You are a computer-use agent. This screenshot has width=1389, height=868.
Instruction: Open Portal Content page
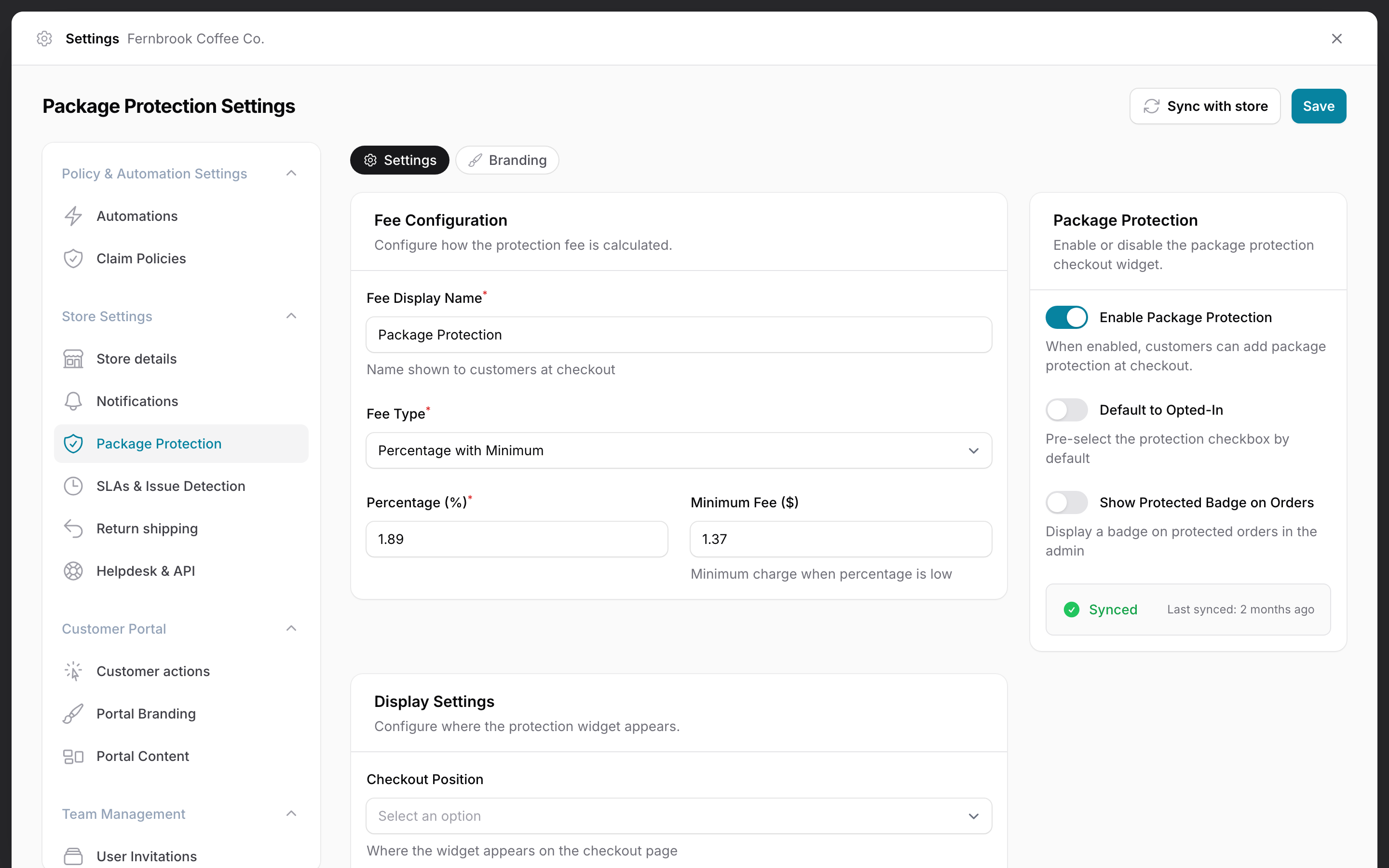pyautogui.click(x=181, y=757)
